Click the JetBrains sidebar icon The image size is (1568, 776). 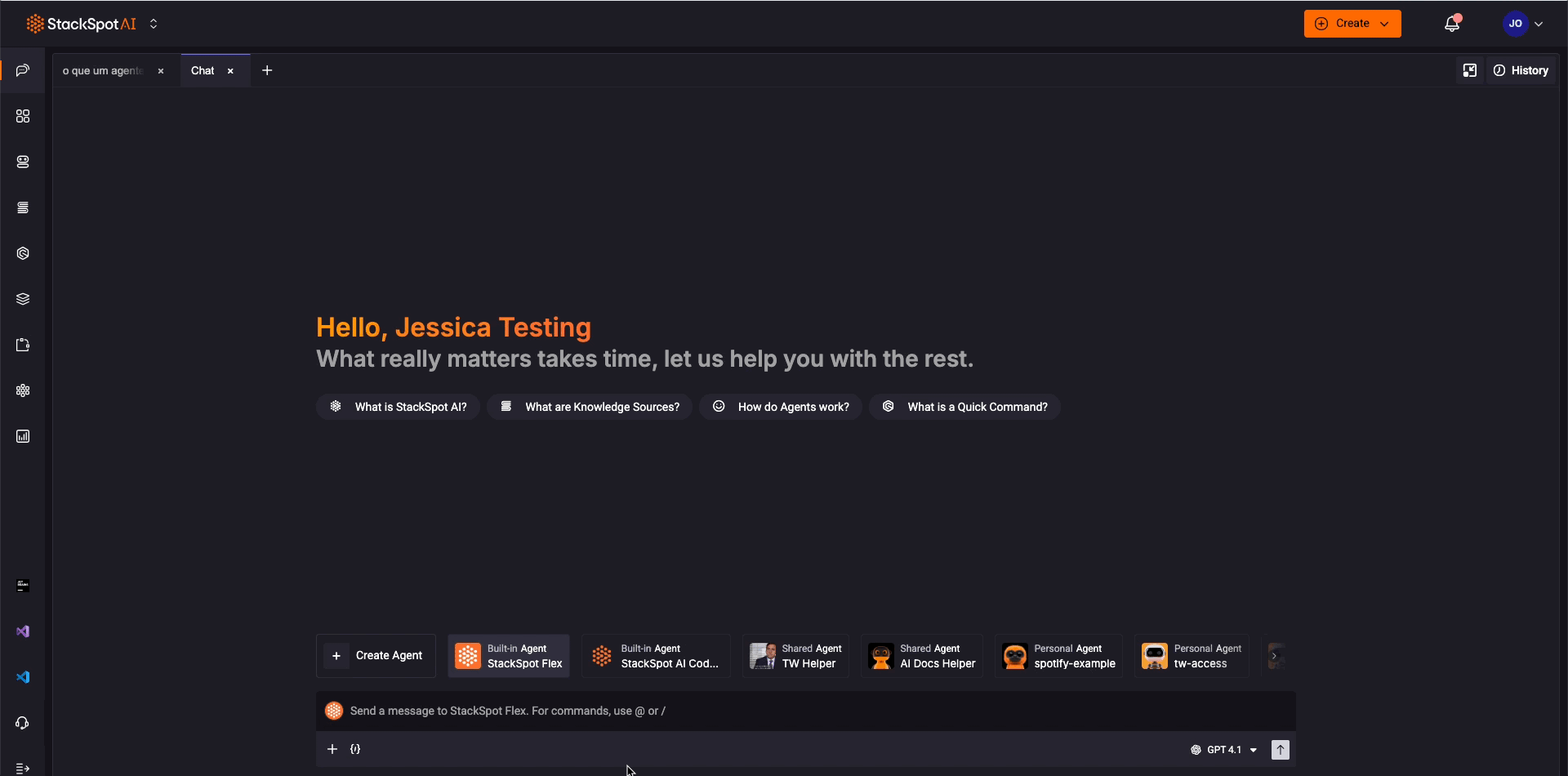point(23,586)
